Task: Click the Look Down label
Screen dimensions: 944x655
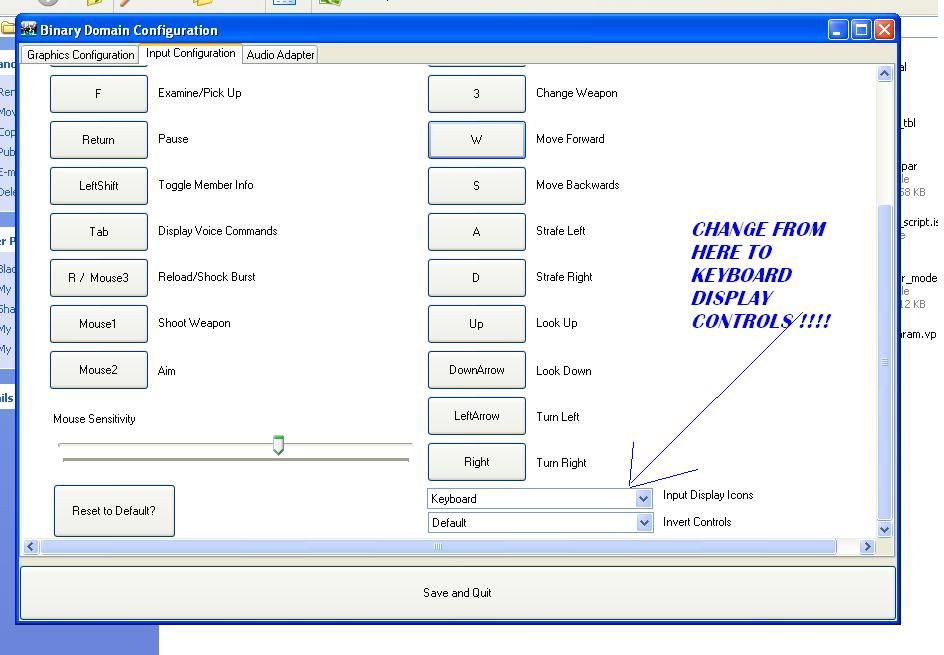Action: pyautogui.click(x=564, y=371)
